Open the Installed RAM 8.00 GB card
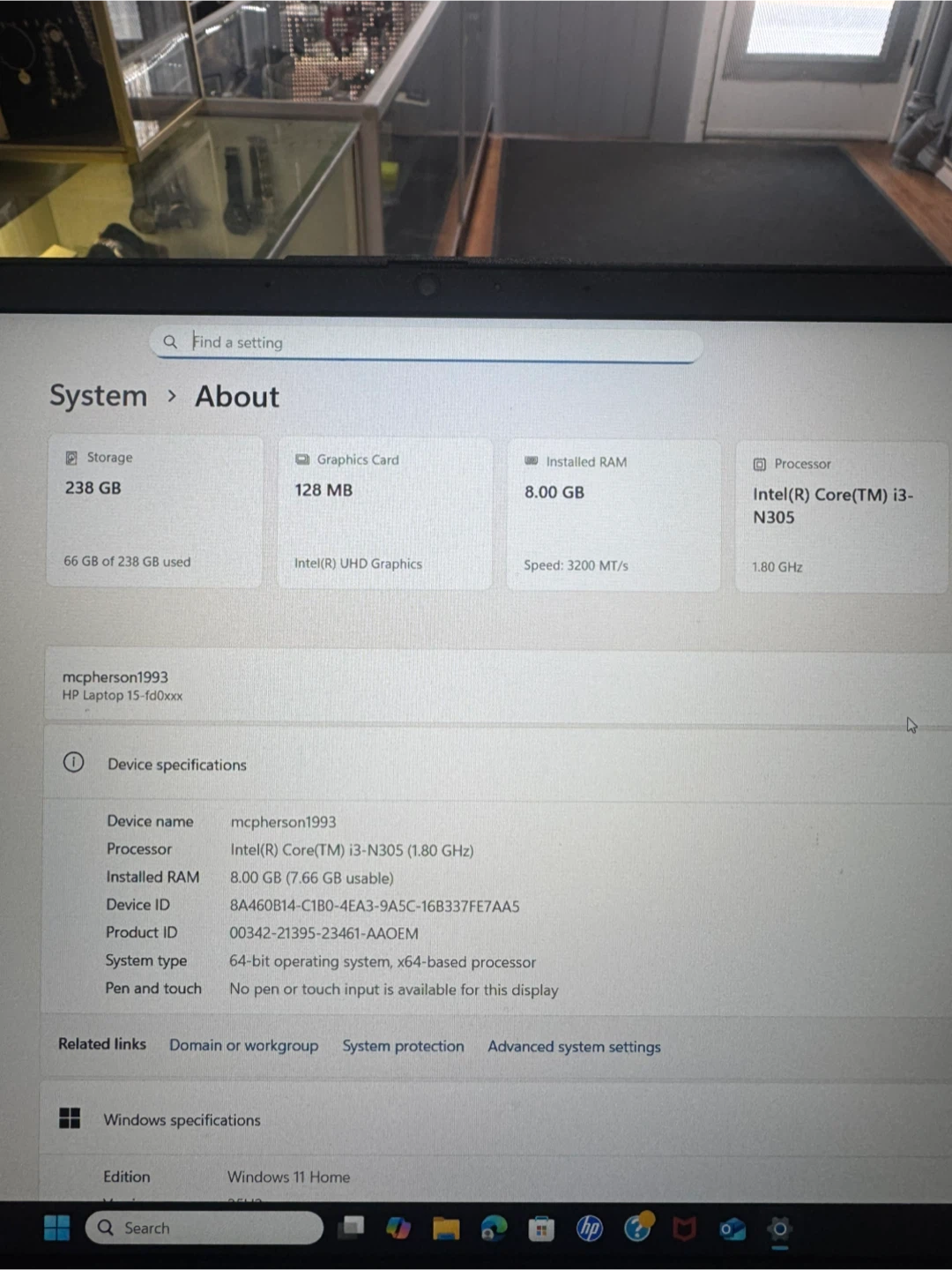Image resolution: width=952 pixels, height=1270 pixels. 614,515
